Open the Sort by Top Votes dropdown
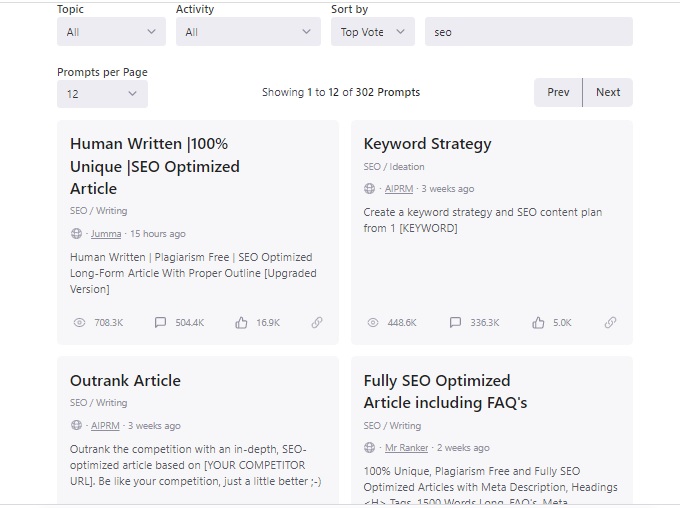 (x=372, y=32)
